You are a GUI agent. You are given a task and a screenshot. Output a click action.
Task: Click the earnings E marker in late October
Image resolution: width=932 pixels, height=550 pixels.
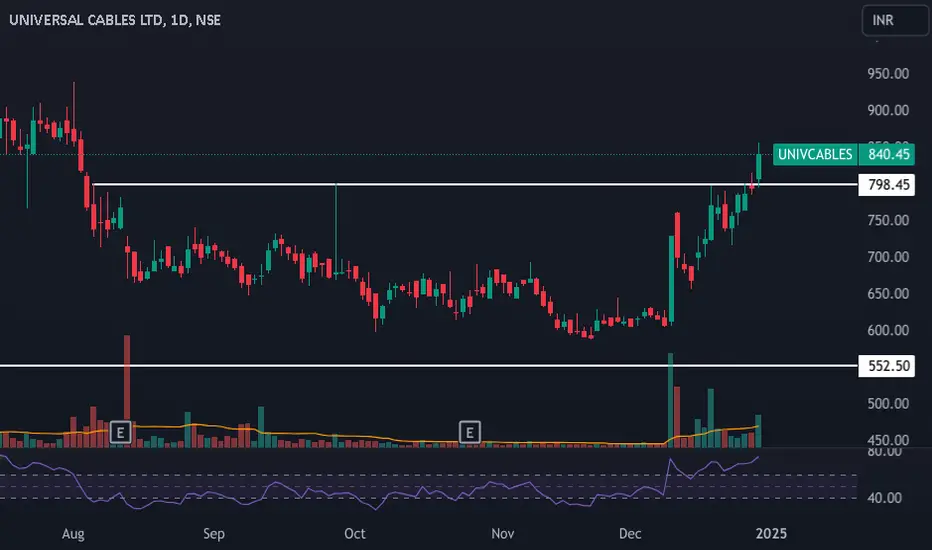click(470, 432)
